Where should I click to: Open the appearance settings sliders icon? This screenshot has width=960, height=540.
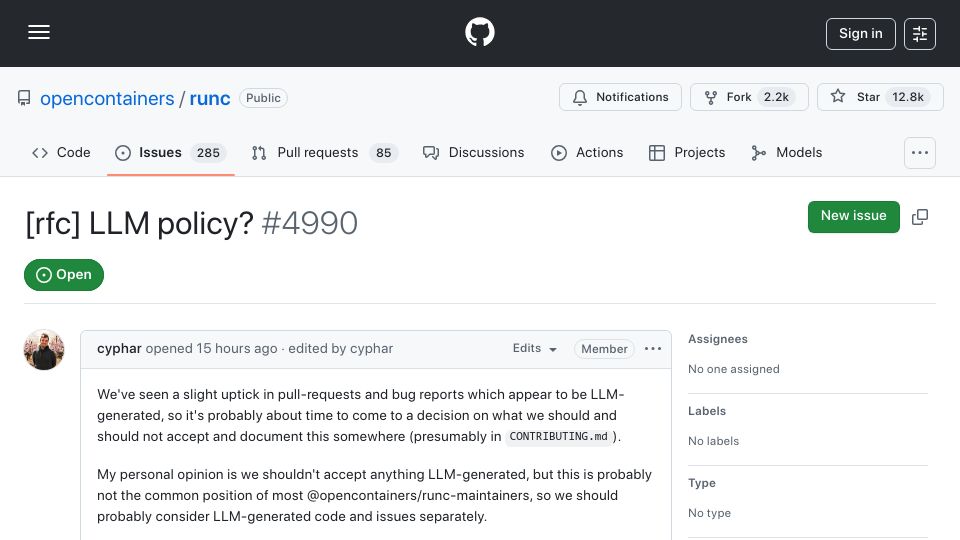pyautogui.click(x=920, y=34)
